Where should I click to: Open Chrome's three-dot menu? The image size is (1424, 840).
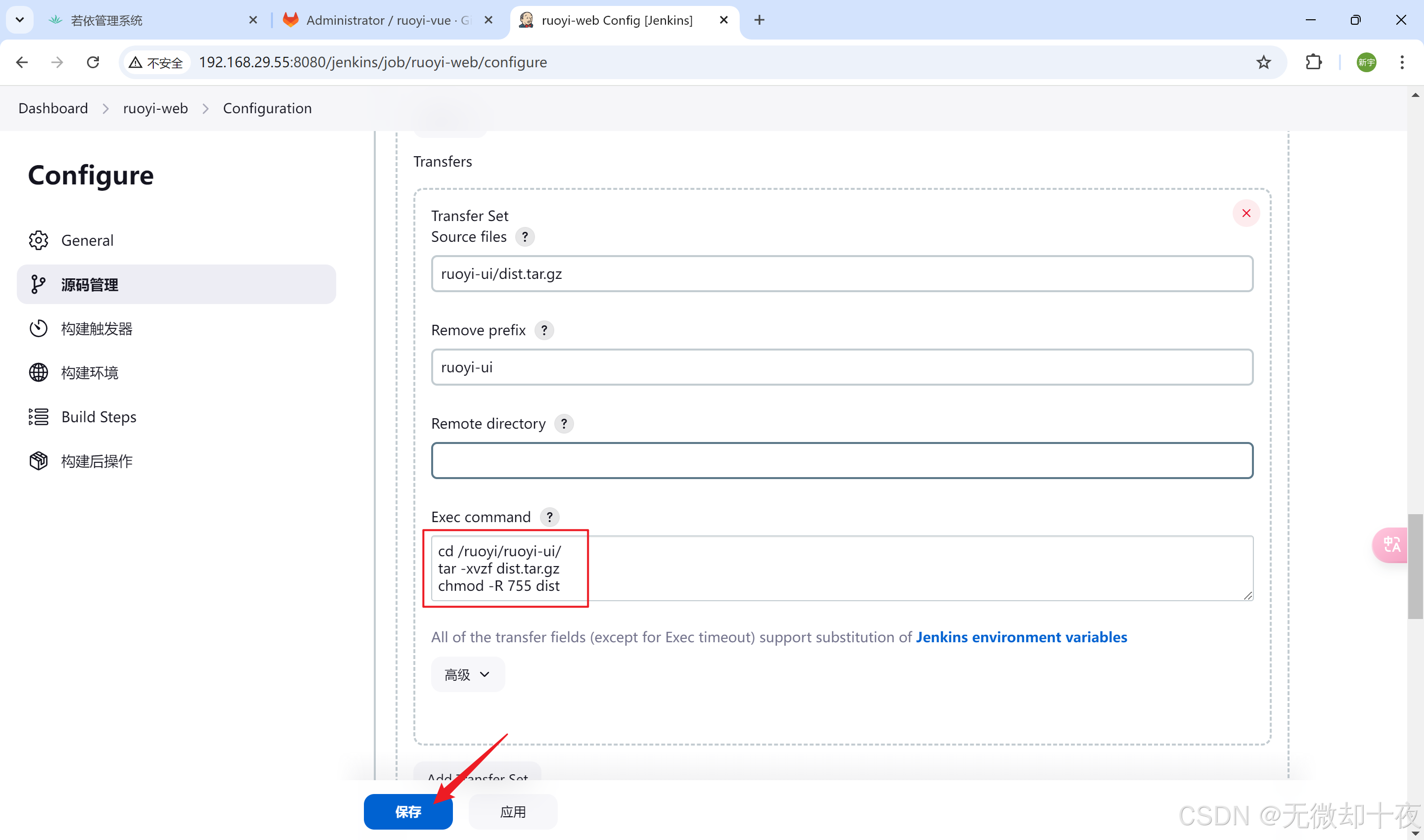tap(1402, 62)
